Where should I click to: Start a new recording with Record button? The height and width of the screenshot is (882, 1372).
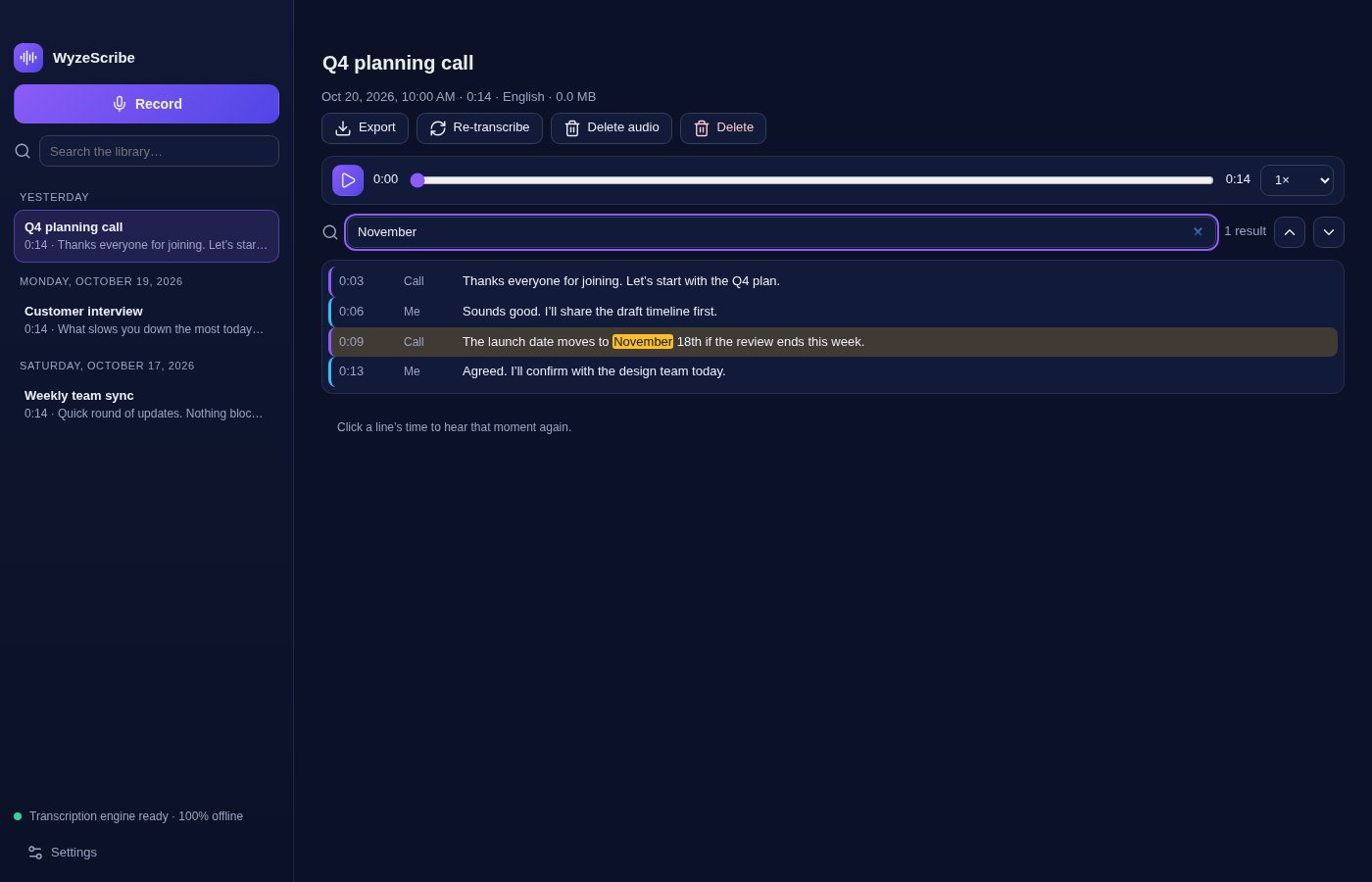coord(146,104)
